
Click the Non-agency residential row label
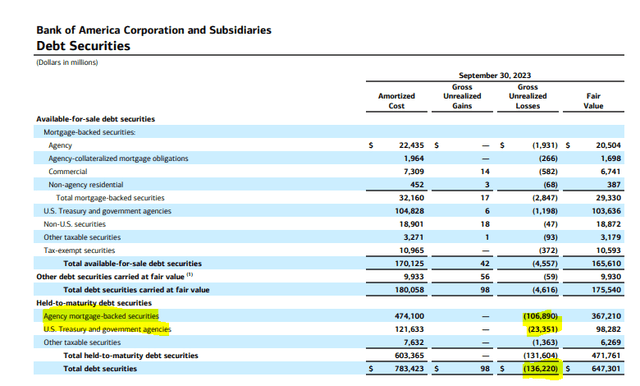(86, 185)
